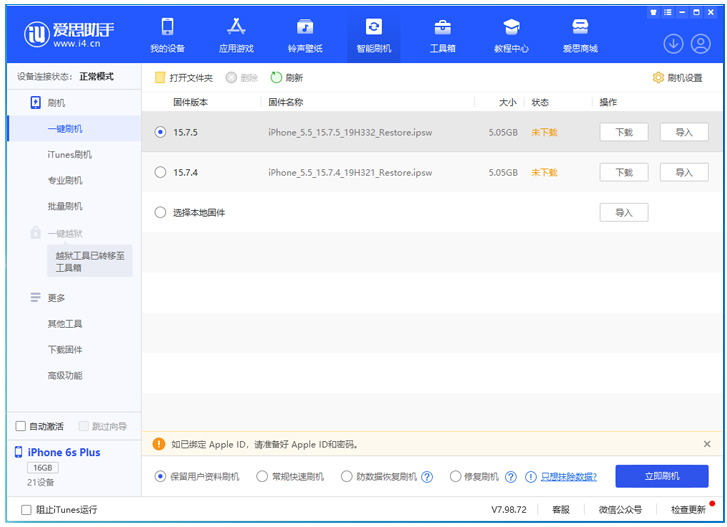This screenshot has height=527, width=727.
Task: Click the info icon before 只想抹除数据
Action: pos(530,477)
